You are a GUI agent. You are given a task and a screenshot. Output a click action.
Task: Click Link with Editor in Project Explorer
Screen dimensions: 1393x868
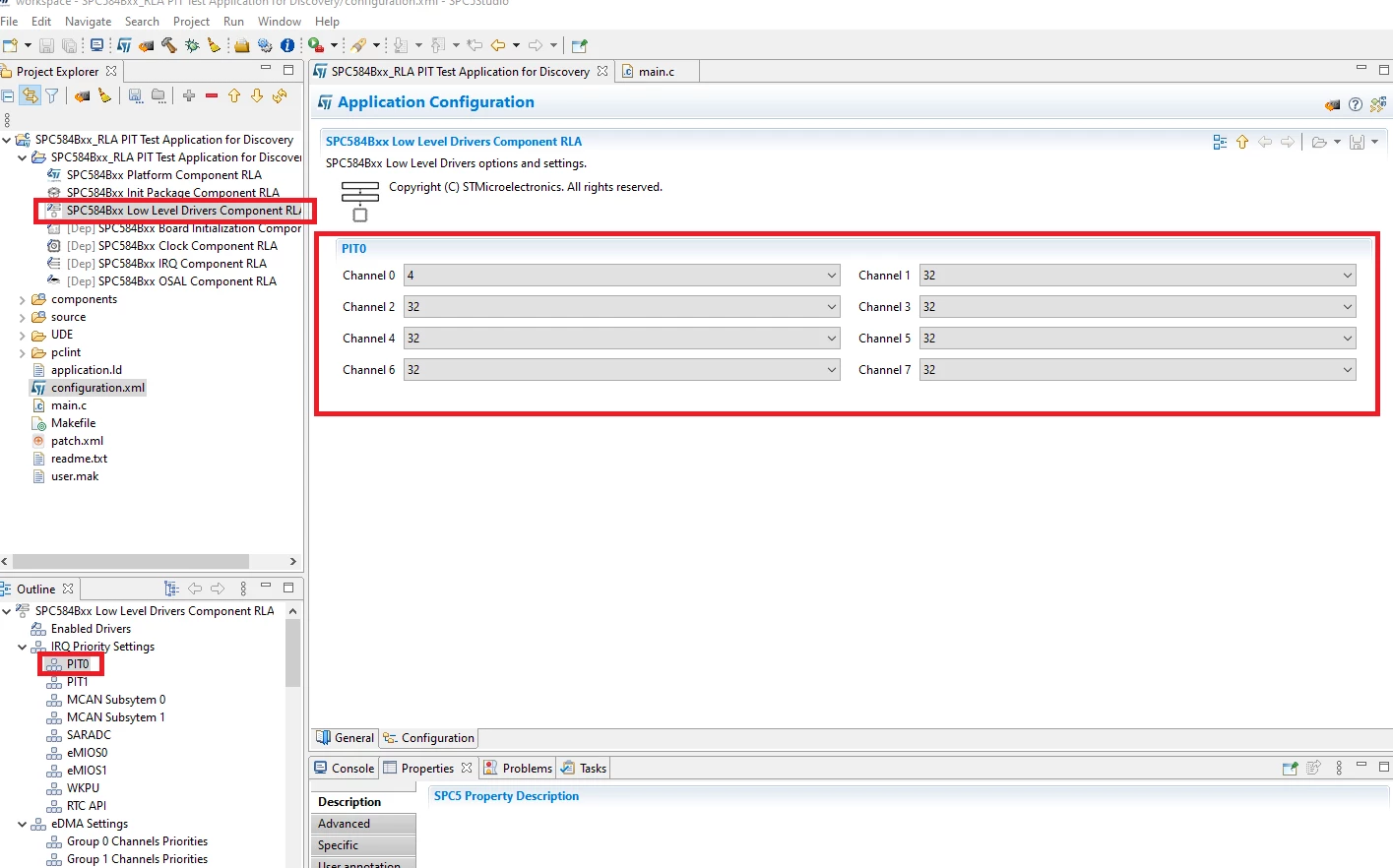(x=30, y=95)
